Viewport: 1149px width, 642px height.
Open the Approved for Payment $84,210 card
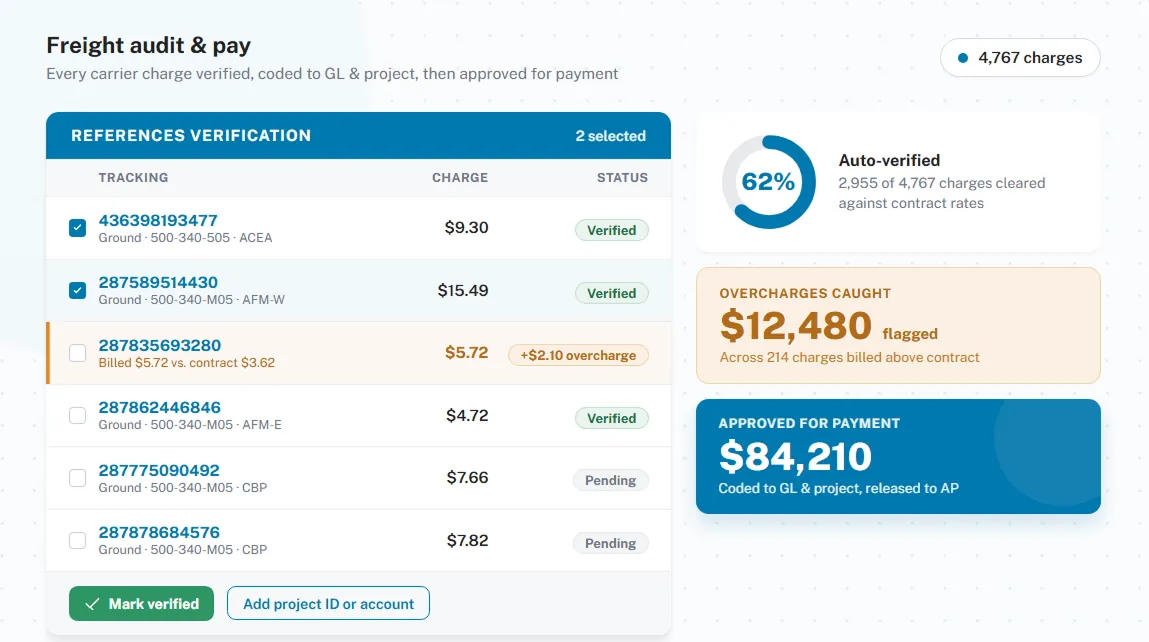pos(898,456)
